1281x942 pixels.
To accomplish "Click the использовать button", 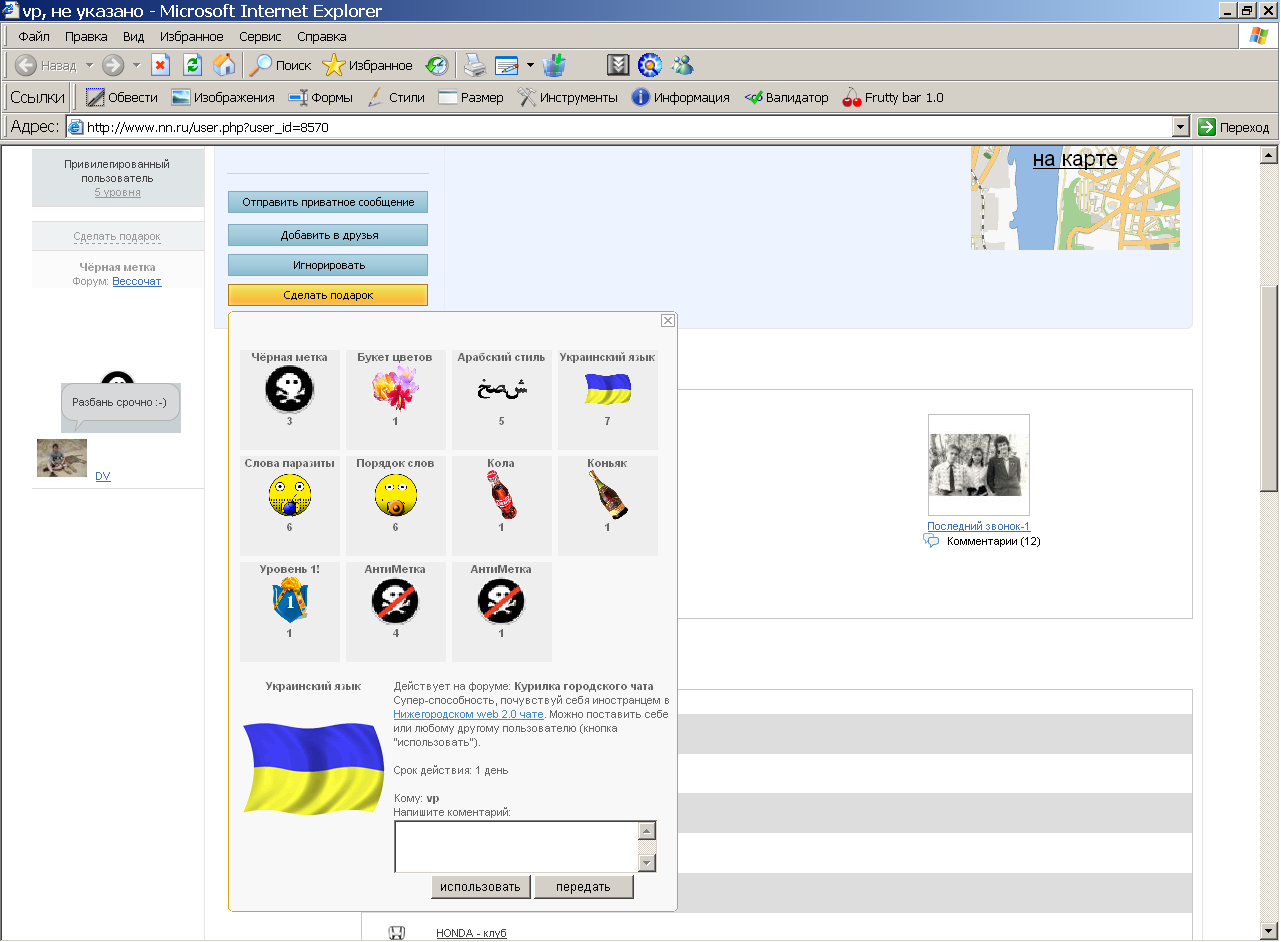I will [480, 887].
